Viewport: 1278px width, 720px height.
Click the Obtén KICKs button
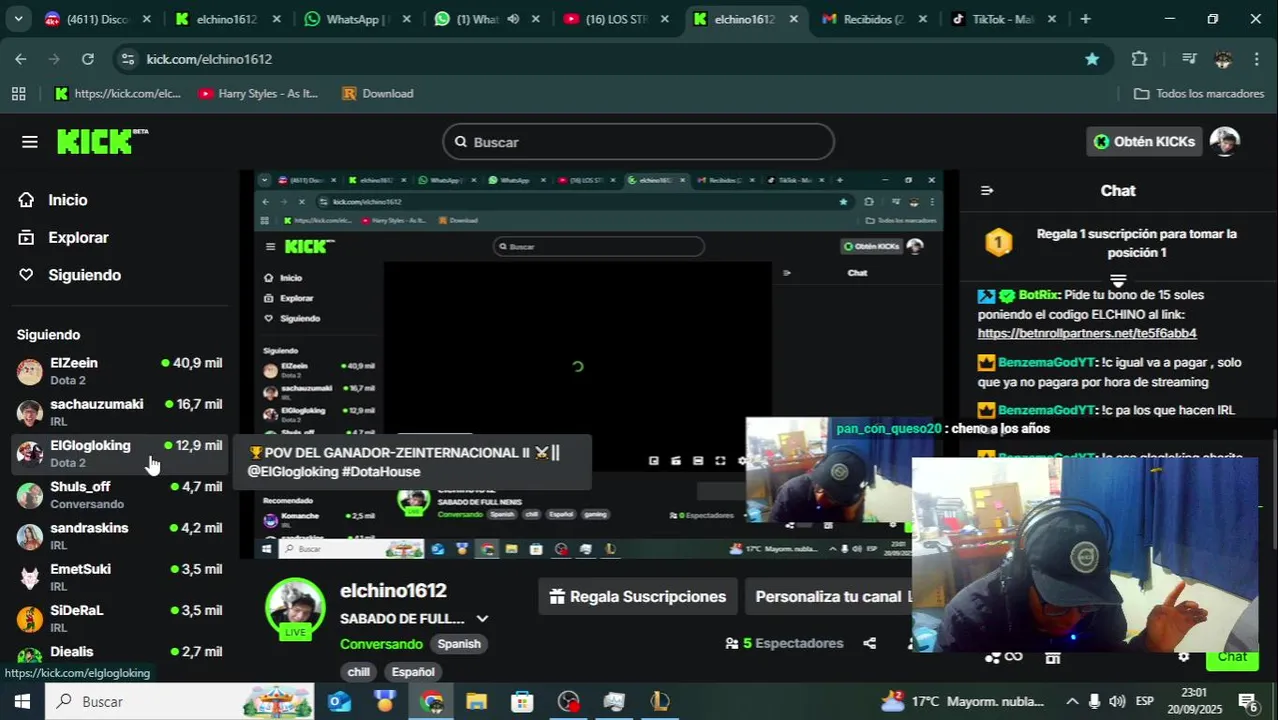tap(1144, 142)
